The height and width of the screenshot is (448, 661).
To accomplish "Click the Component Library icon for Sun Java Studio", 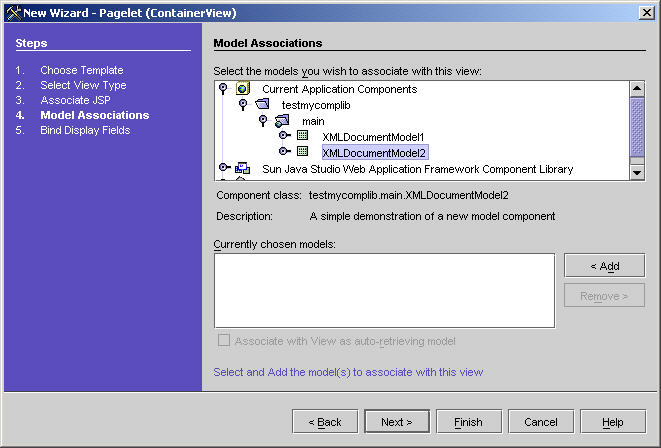I will click(x=242, y=168).
